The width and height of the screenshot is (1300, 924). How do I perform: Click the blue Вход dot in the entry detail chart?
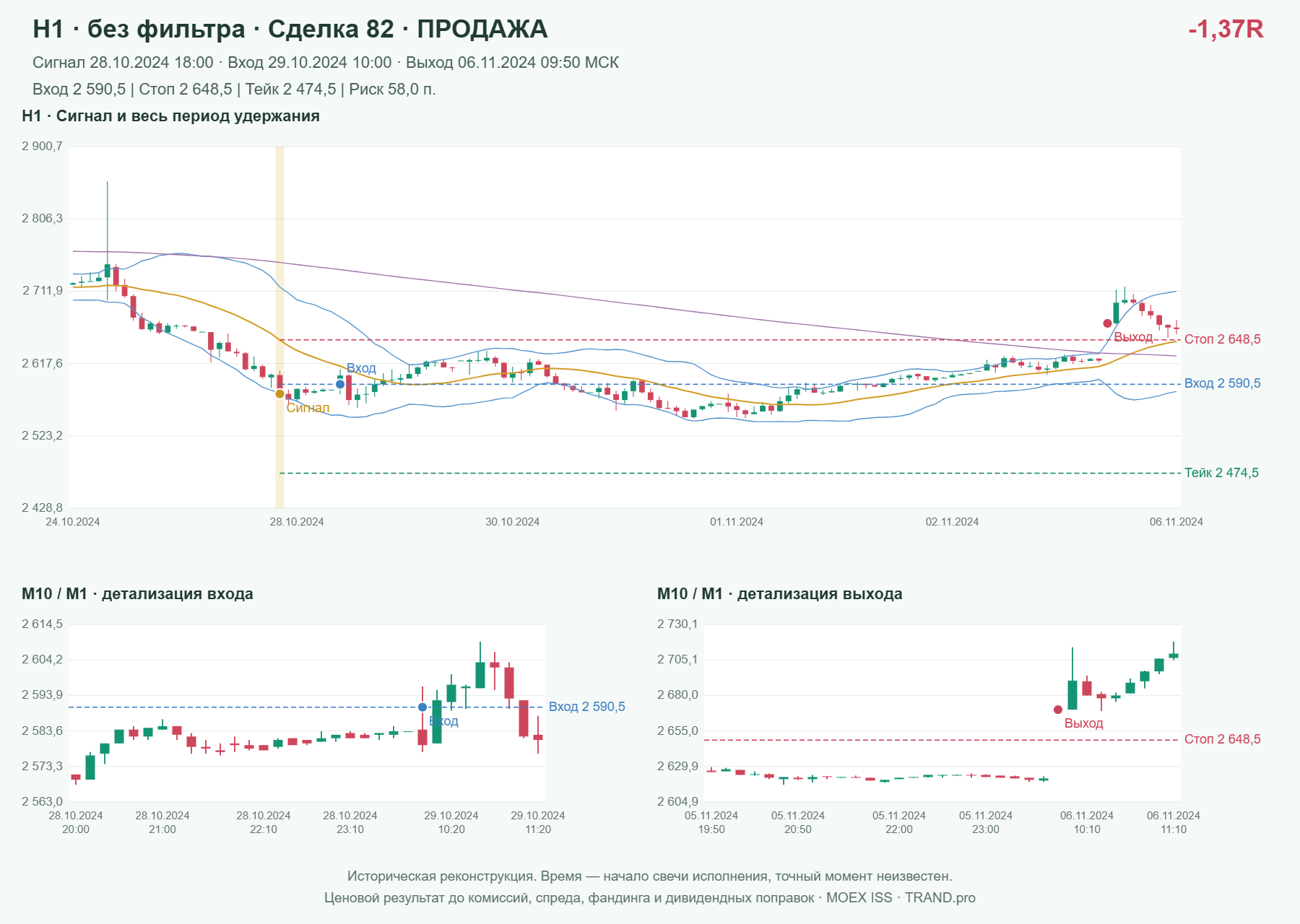422,707
